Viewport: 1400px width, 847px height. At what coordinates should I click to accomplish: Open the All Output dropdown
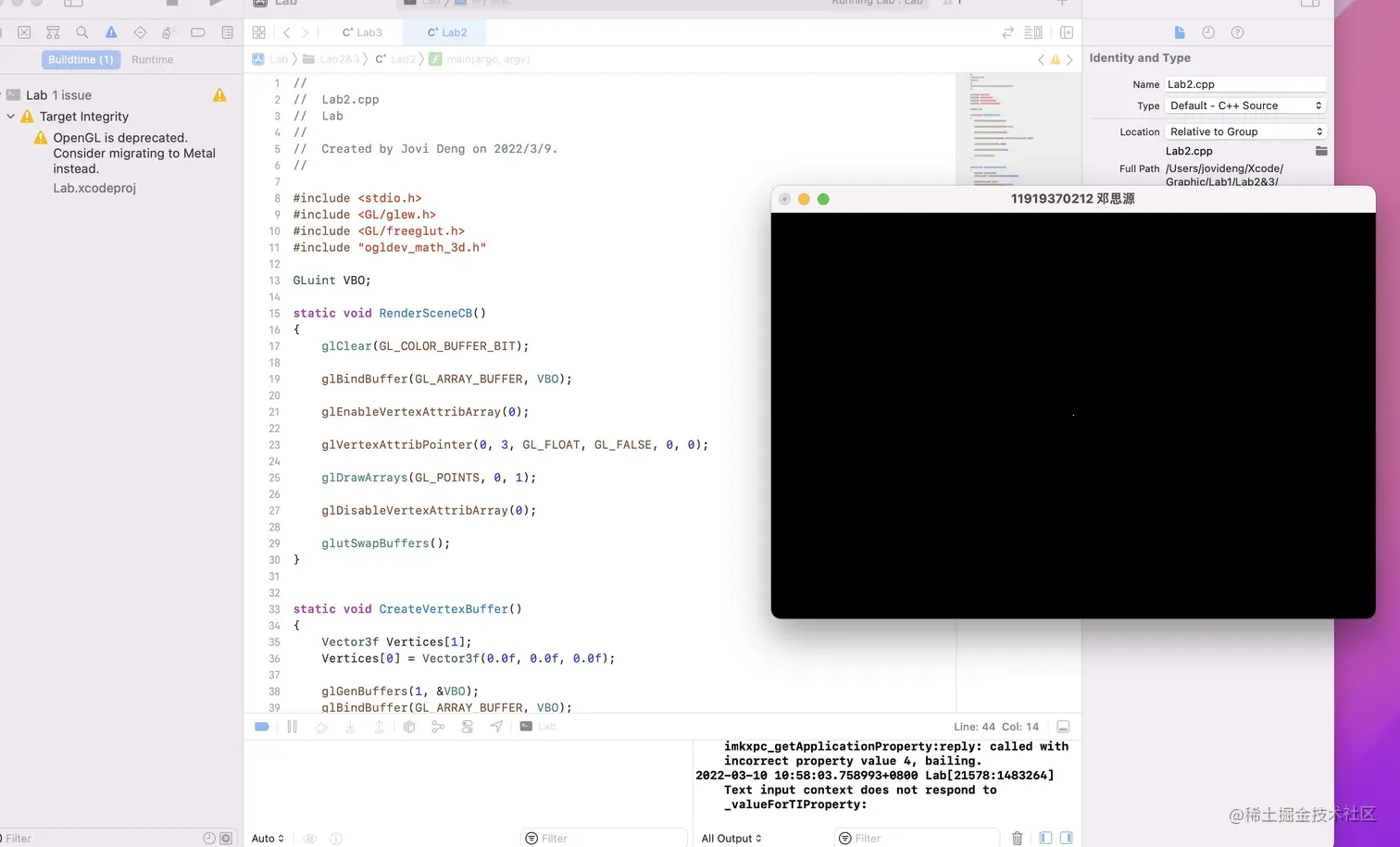731,838
